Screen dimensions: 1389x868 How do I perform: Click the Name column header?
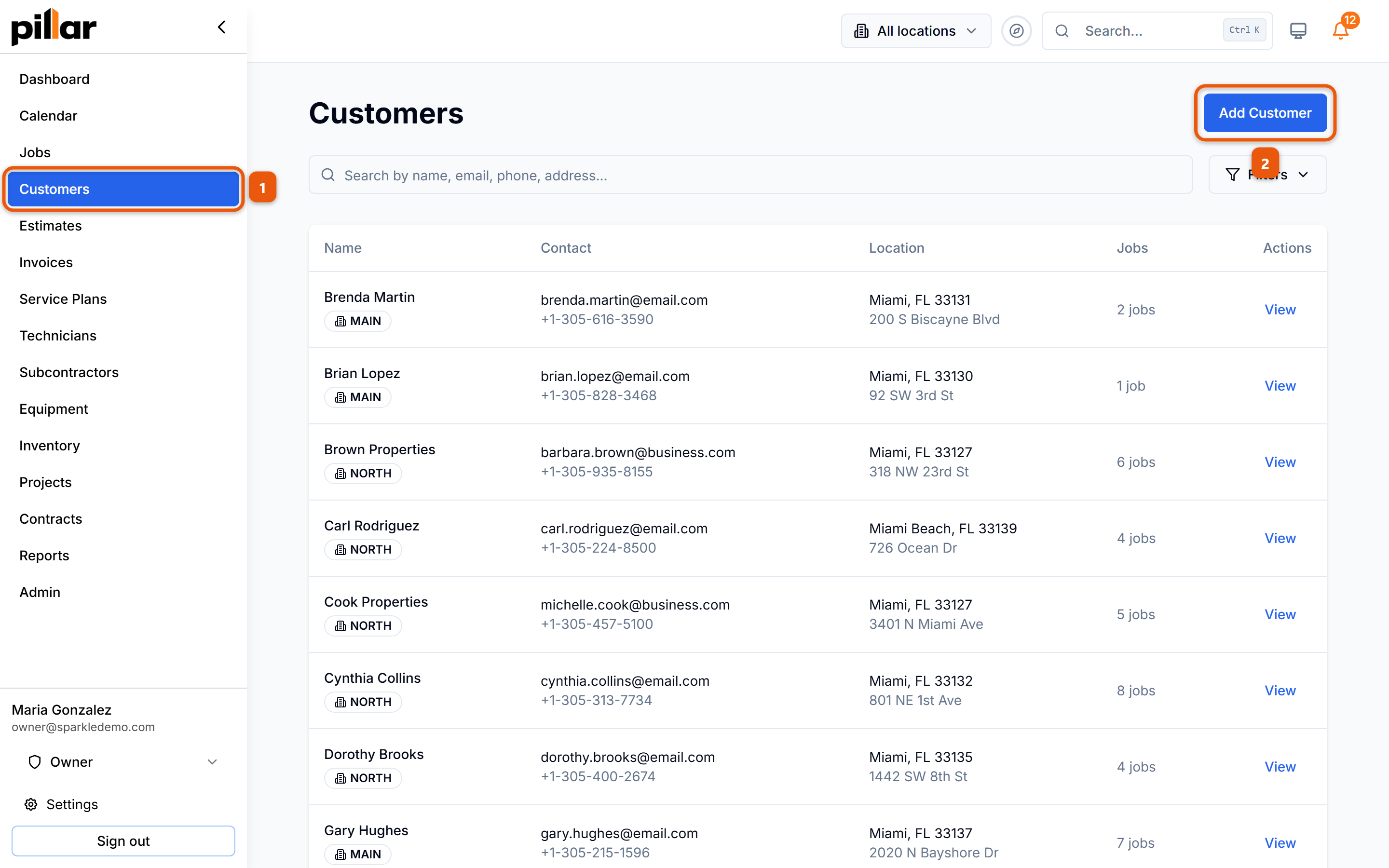tap(342, 248)
